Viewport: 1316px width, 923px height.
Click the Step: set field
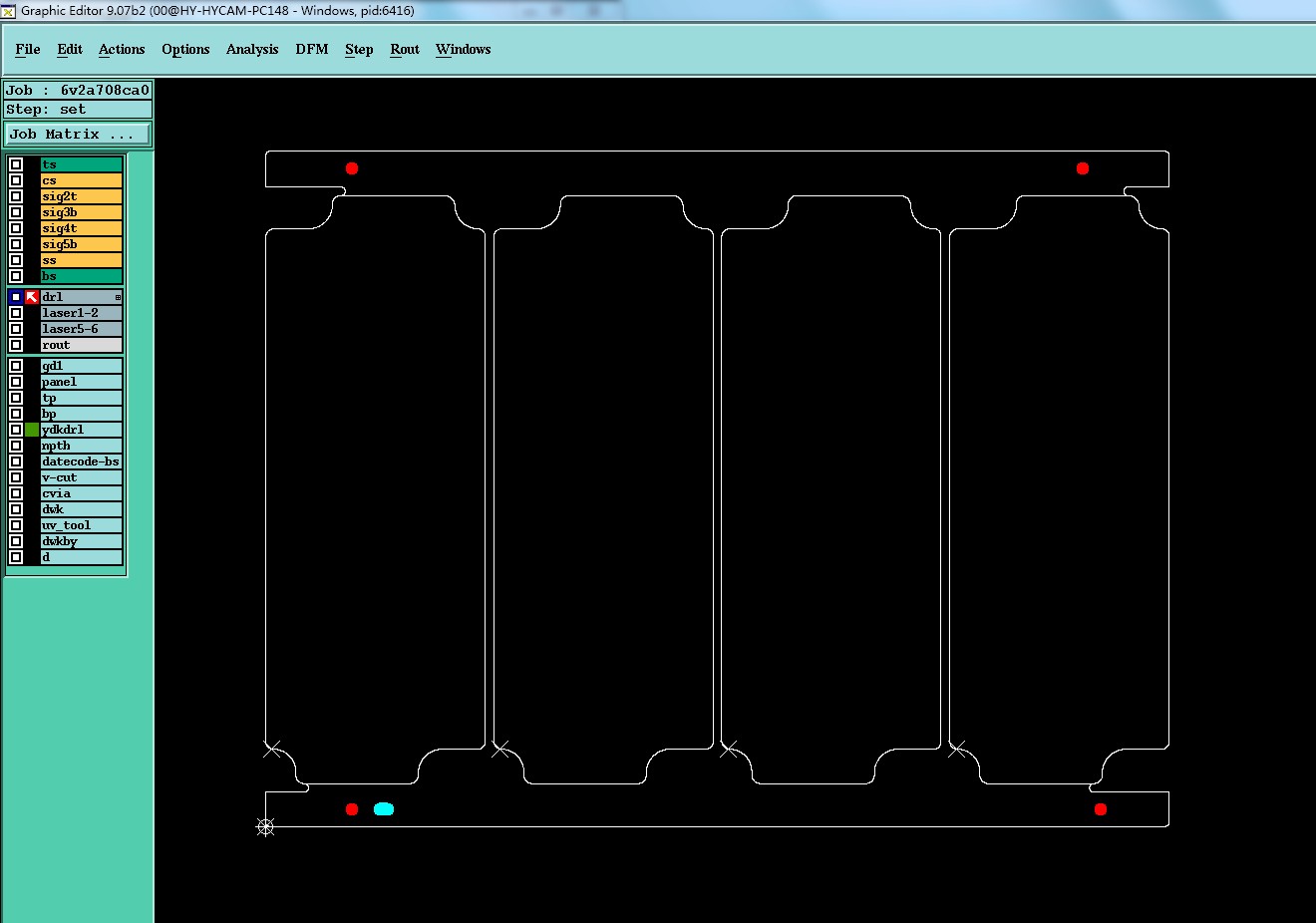coord(79,110)
